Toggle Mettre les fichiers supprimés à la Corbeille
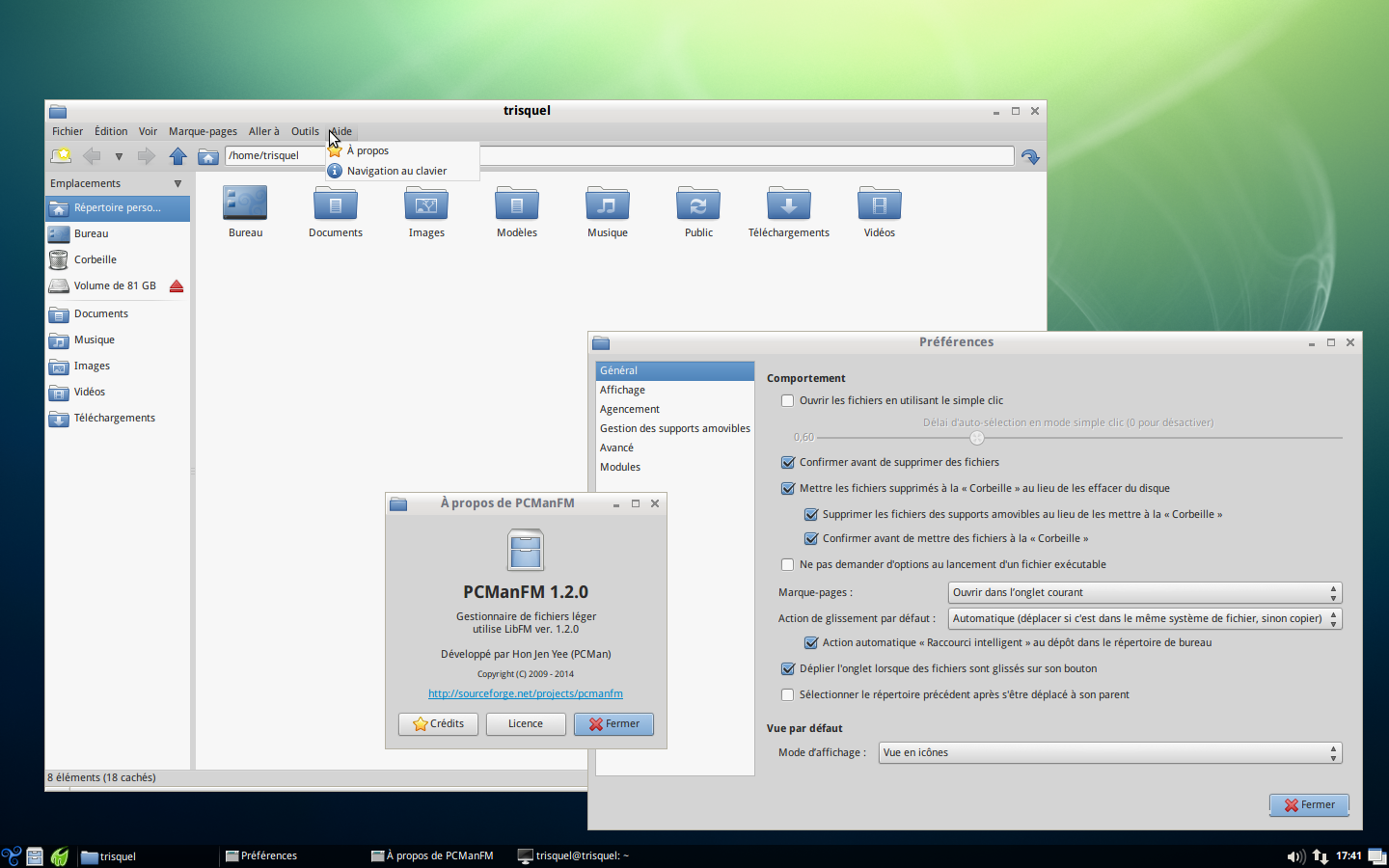This screenshot has width=1389, height=868. (788, 488)
